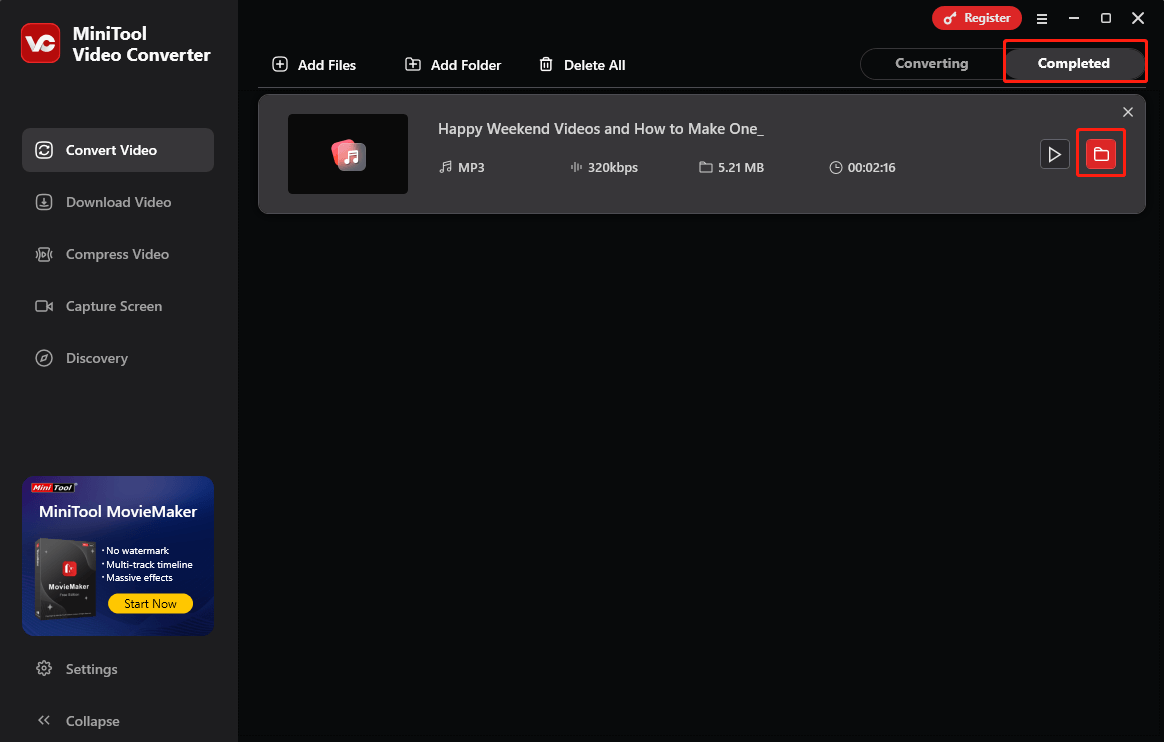Screen dimensions: 1164x742
Task: Minimize the application window
Action: point(1073,18)
